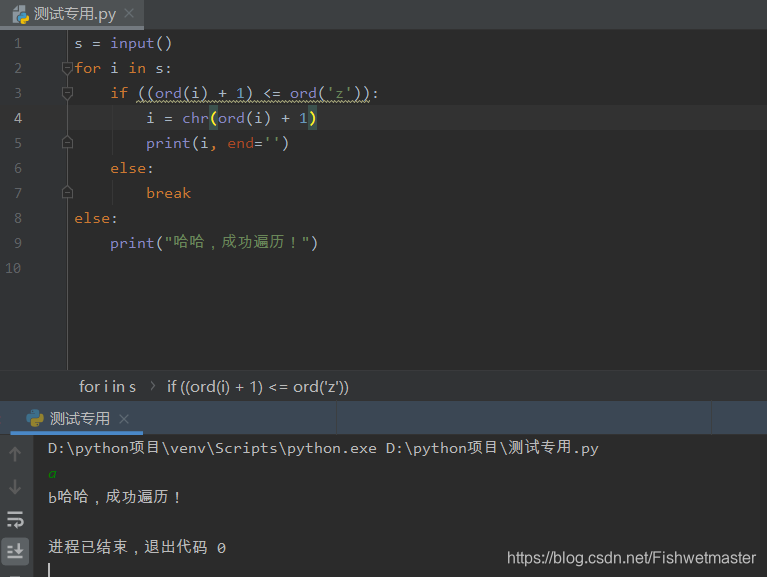Click the python.exe command line in console

pyautogui.click(x=323, y=448)
